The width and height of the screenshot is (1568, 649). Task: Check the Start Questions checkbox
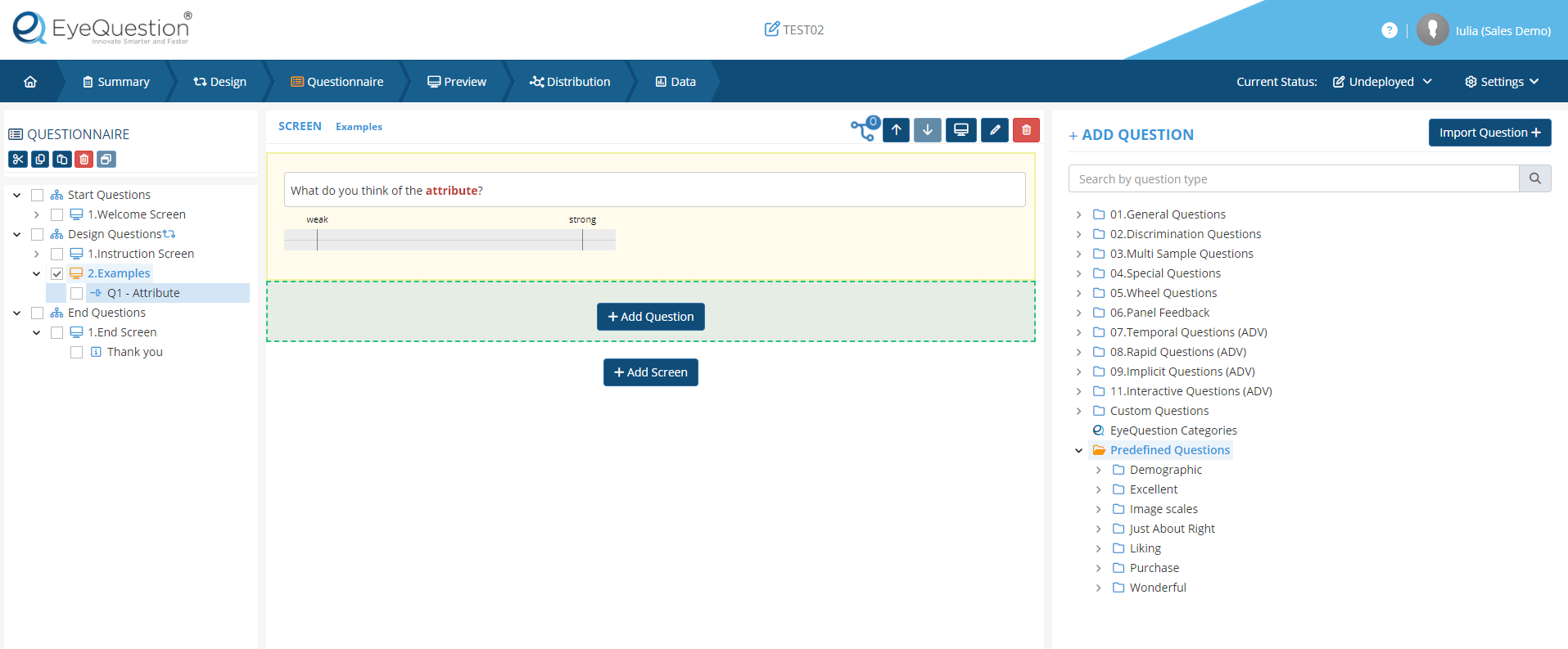pos(38,195)
